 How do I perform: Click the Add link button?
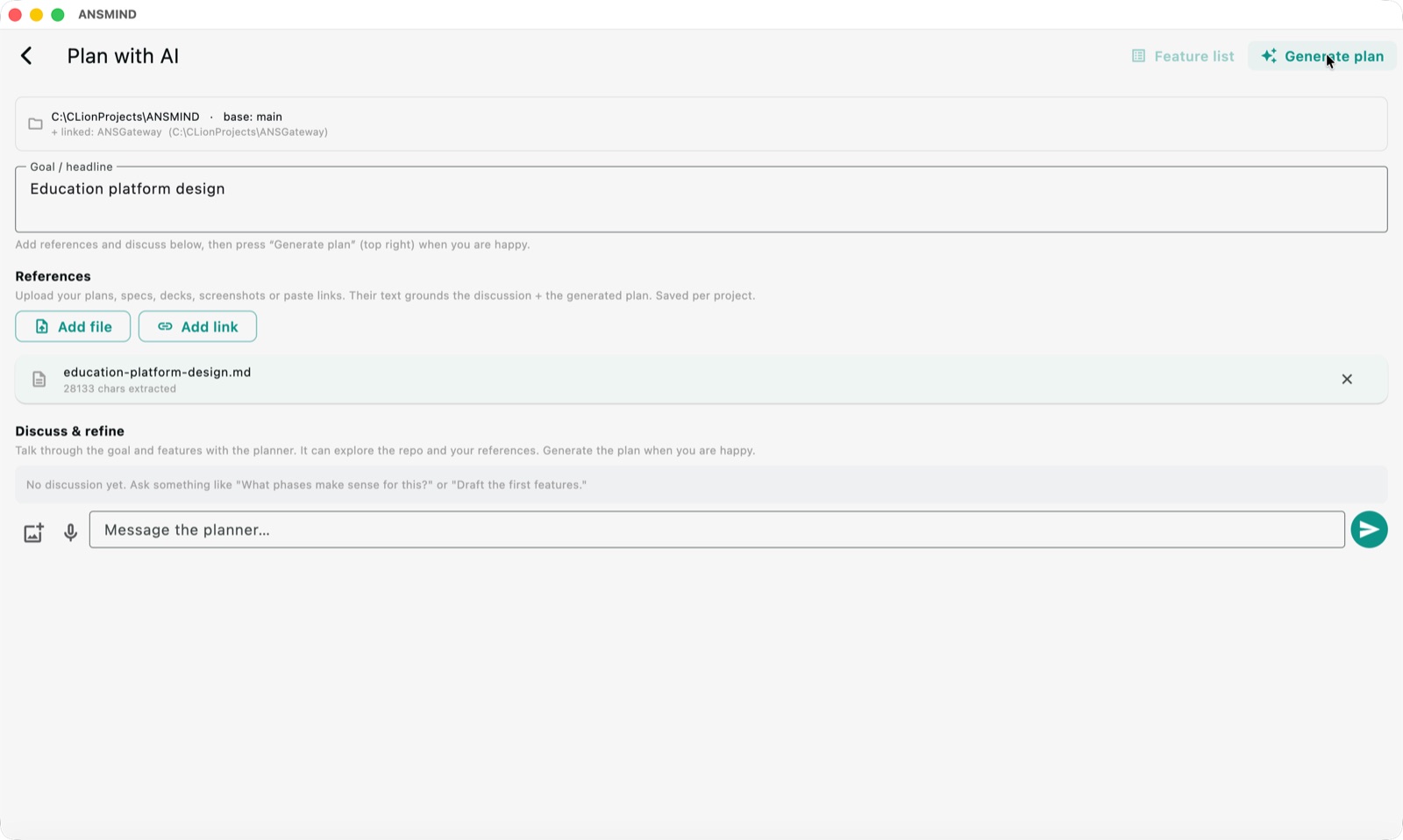point(197,326)
